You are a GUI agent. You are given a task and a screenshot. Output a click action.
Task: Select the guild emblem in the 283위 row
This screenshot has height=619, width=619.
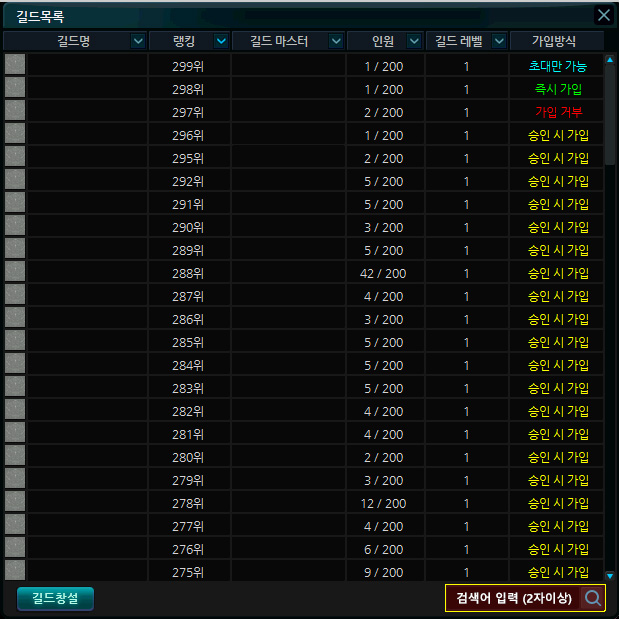tap(15, 387)
